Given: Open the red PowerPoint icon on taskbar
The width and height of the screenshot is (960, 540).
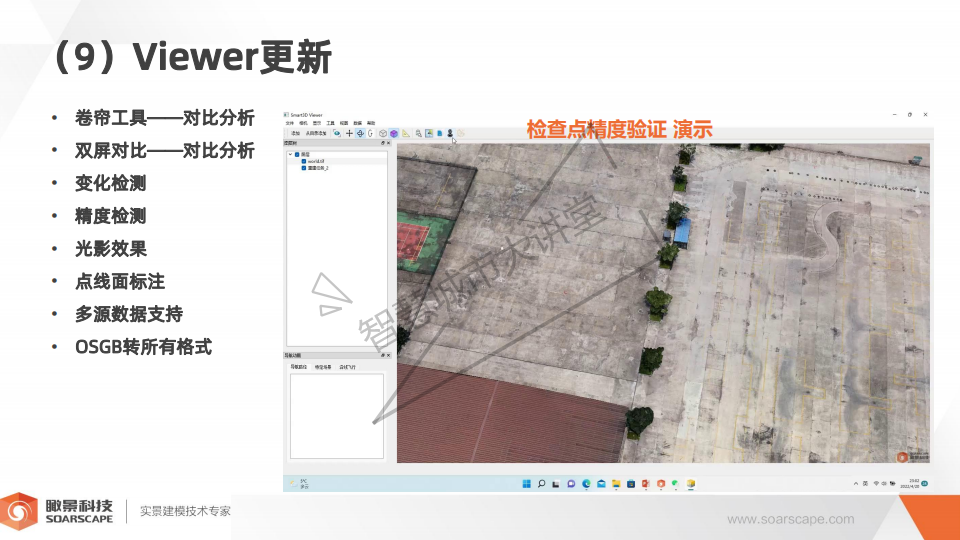Looking at the screenshot, I should [x=645, y=484].
